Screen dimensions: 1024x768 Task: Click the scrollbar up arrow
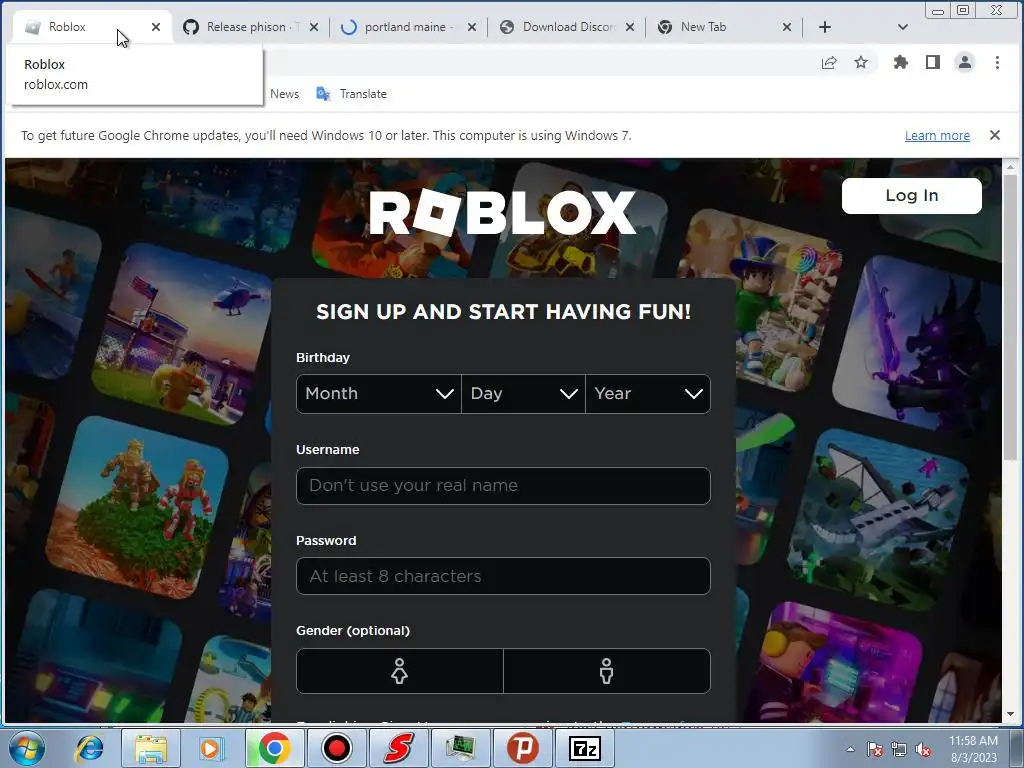(x=1010, y=167)
